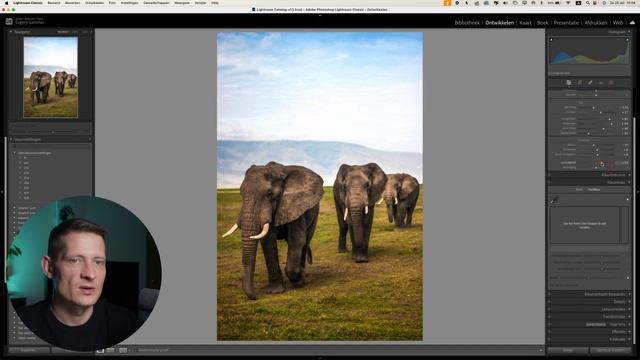Toggle the Effecten panel on/off switch
Screen dimensions: 640x360
(550, 332)
